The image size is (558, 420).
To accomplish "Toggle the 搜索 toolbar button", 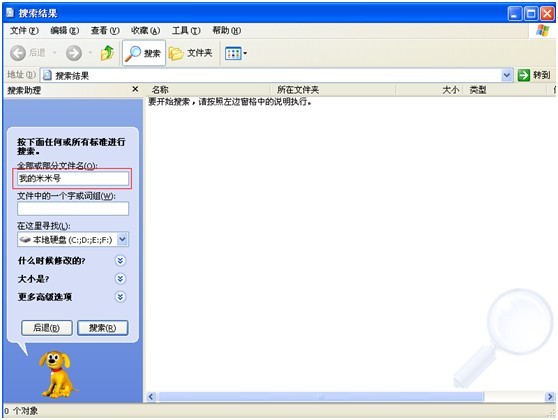I will 144,53.
